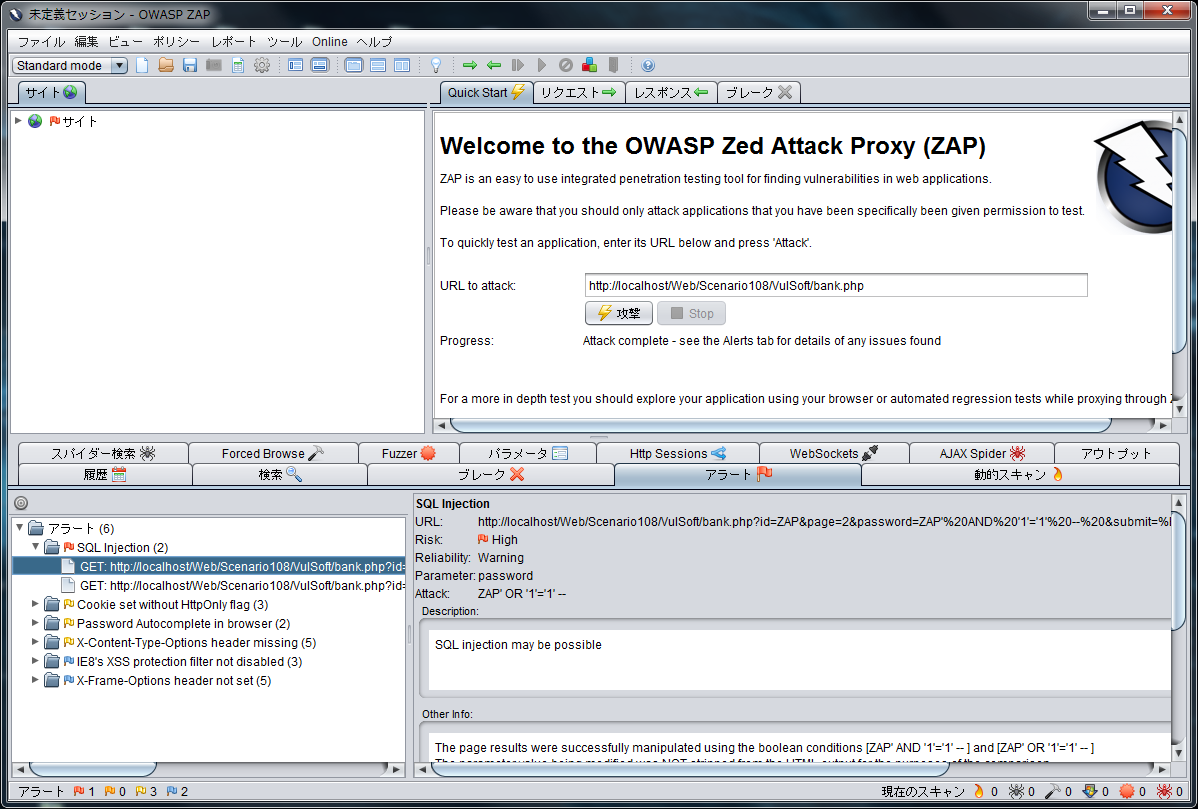Open Options using the gear icon
Viewport: 1198px width, 809px height.
[262, 66]
